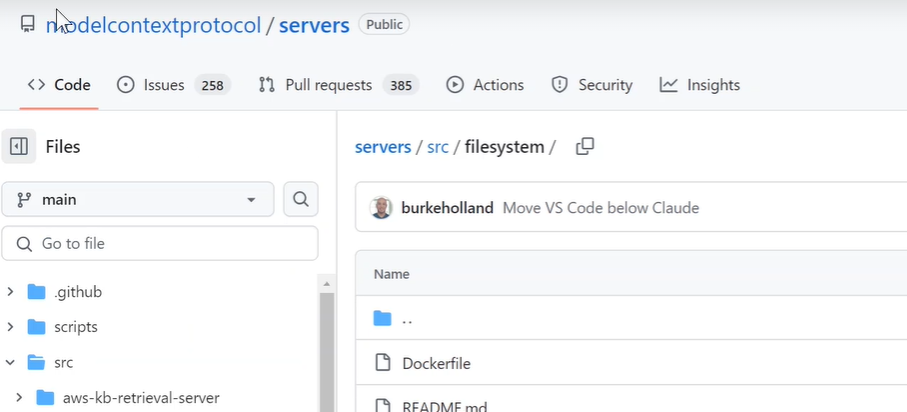This screenshot has height=412, width=907.
Task: Collapse the src folder in tree
Action: point(10,363)
